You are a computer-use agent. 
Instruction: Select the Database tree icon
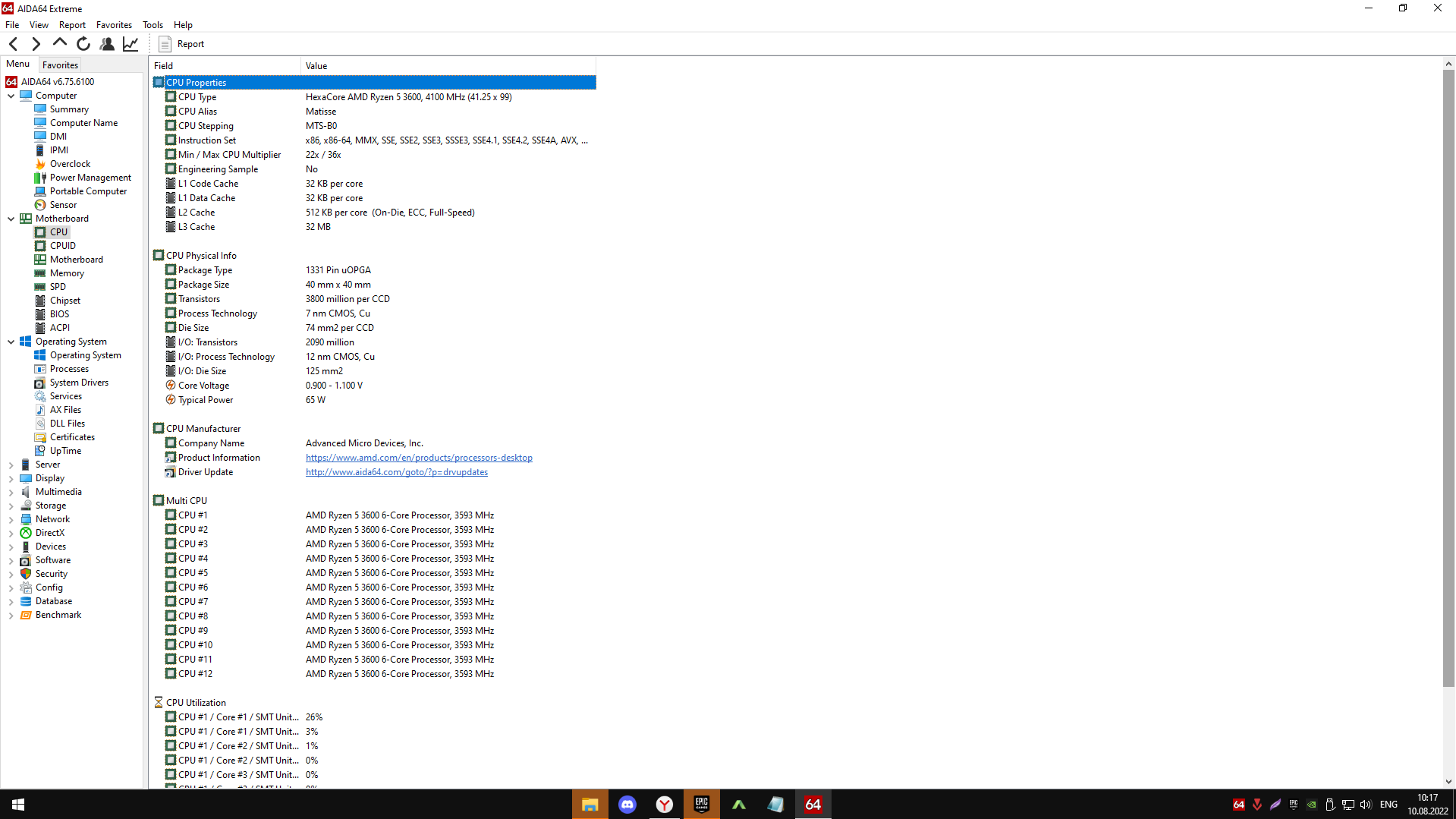(x=26, y=601)
